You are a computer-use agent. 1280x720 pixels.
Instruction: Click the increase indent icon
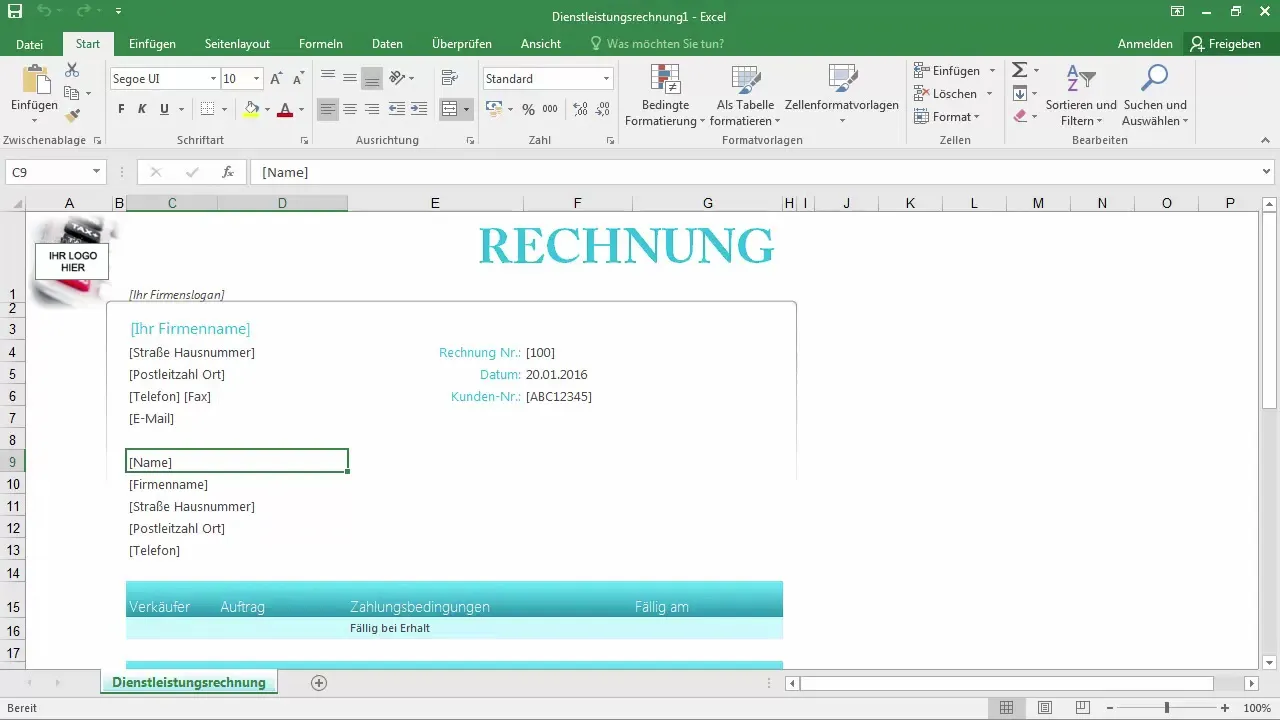pyautogui.click(x=419, y=109)
